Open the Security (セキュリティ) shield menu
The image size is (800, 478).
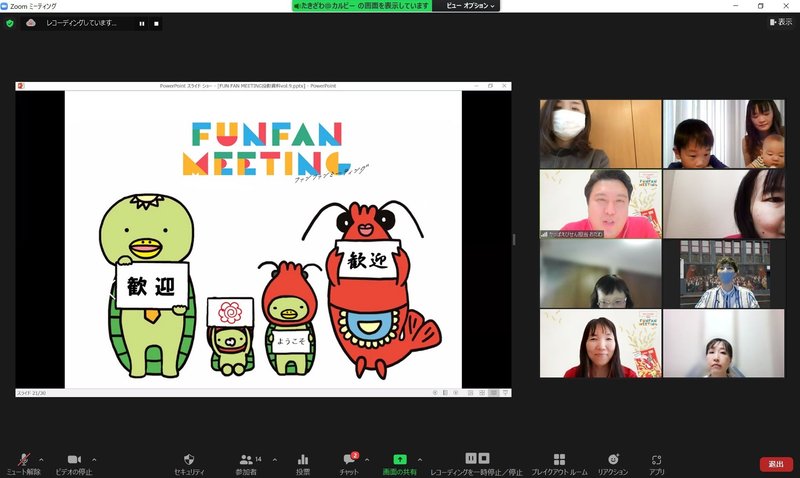[189, 464]
